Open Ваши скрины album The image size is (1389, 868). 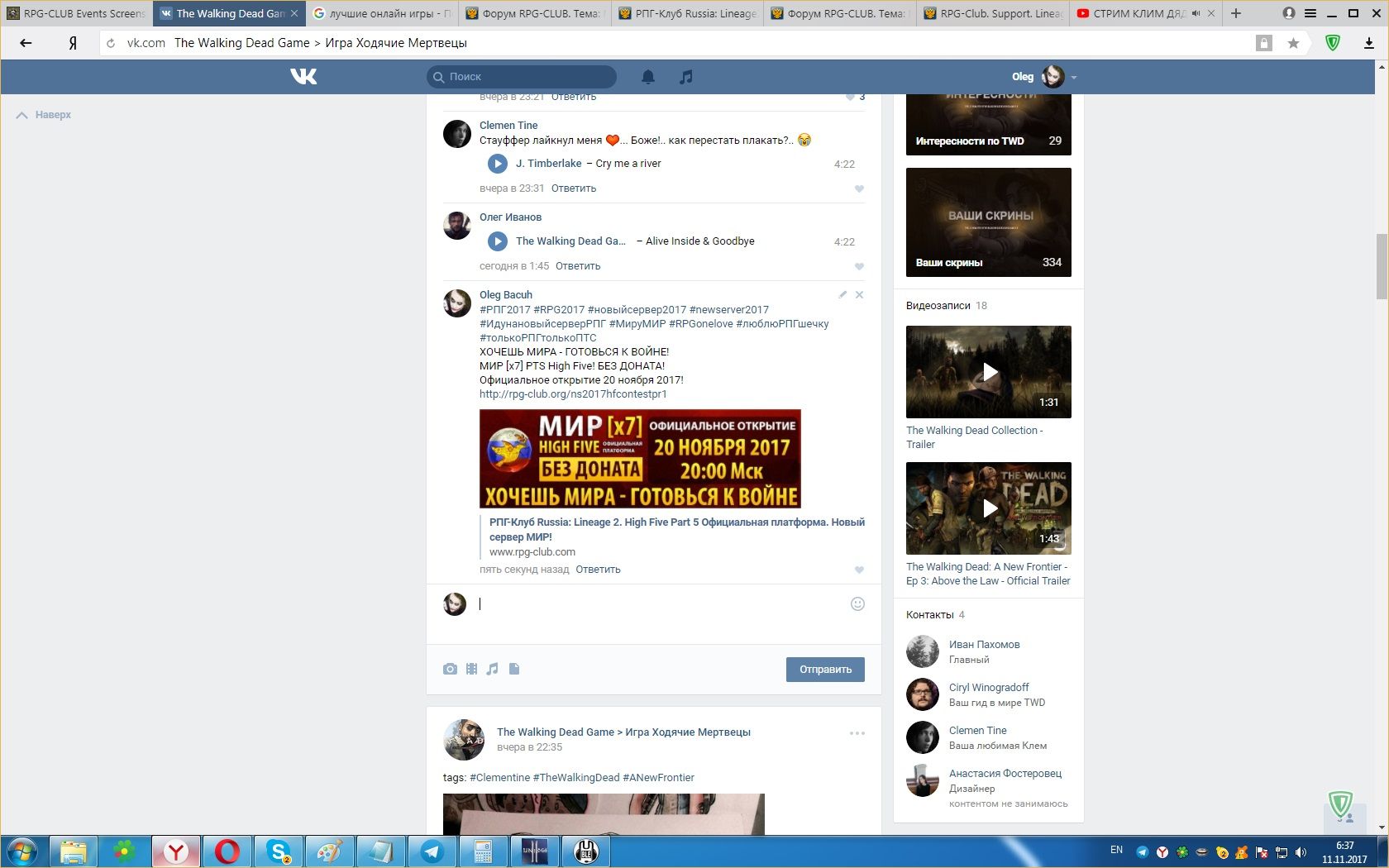click(989, 222)
